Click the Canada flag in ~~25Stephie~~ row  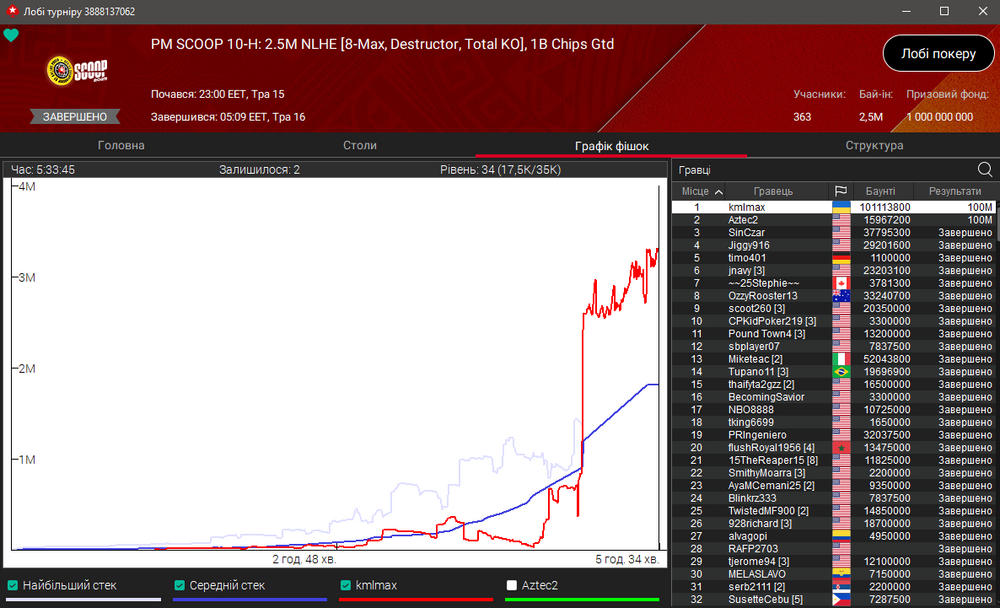point(841,283)
